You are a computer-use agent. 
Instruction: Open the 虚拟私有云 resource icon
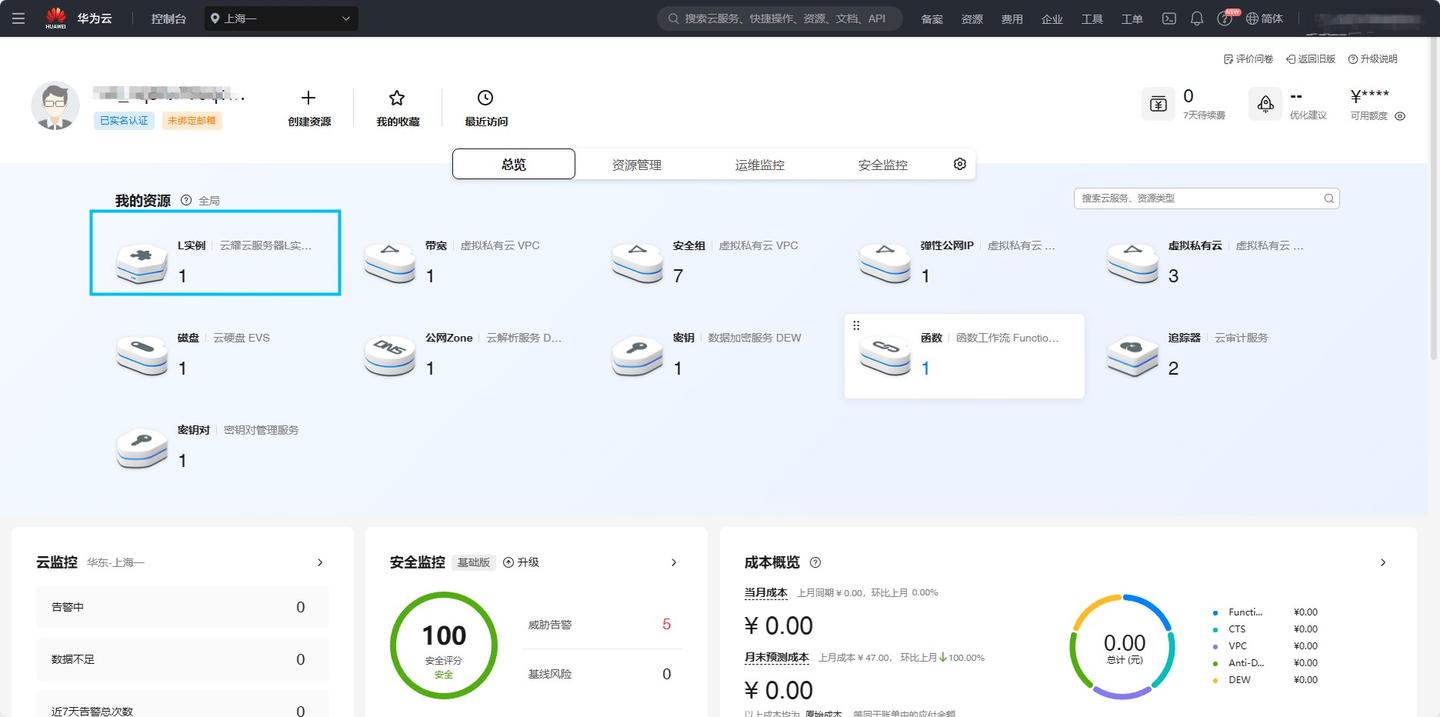click(1133, 264)
